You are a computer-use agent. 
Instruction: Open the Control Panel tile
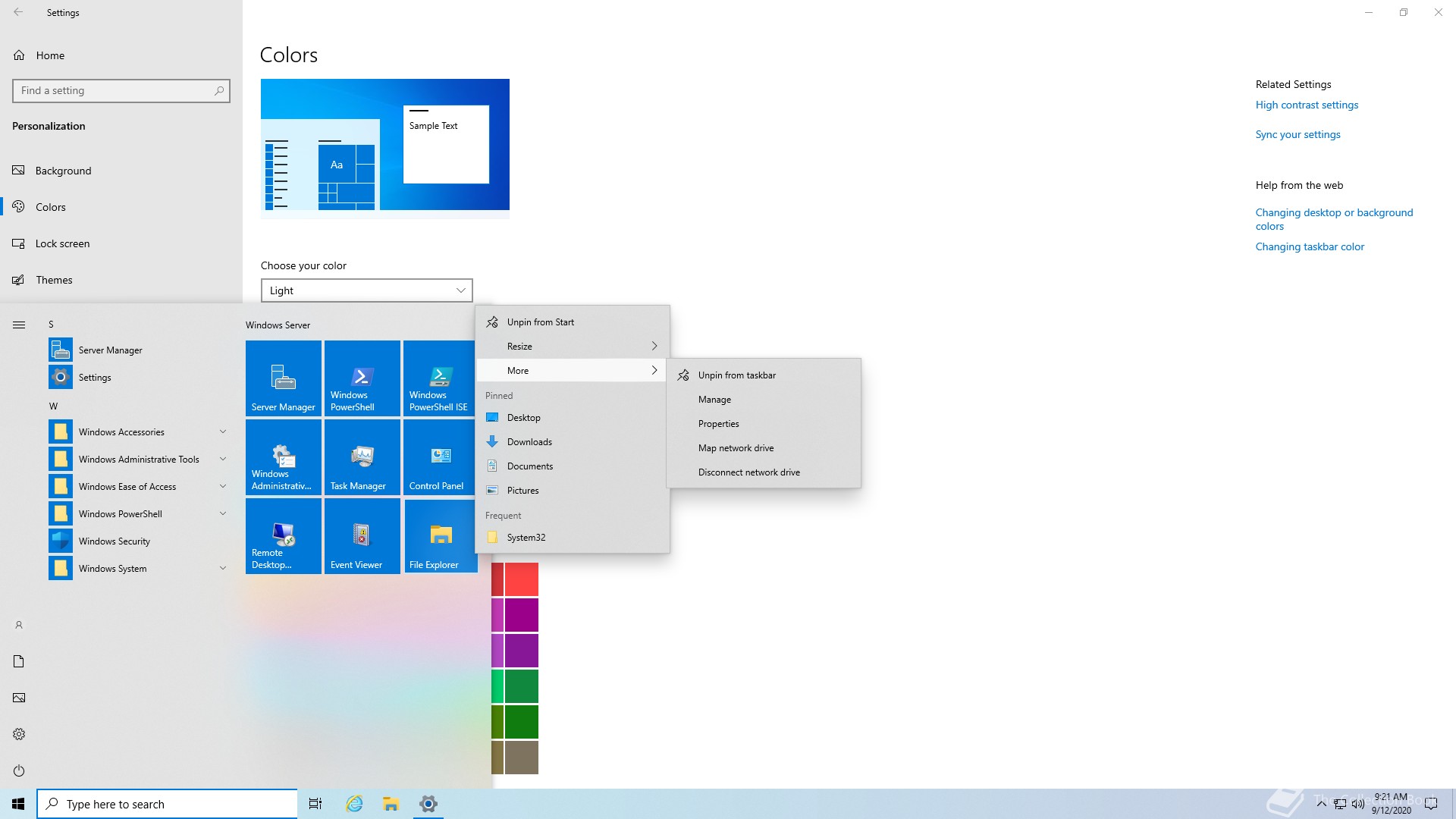click(x=440, y=457)
